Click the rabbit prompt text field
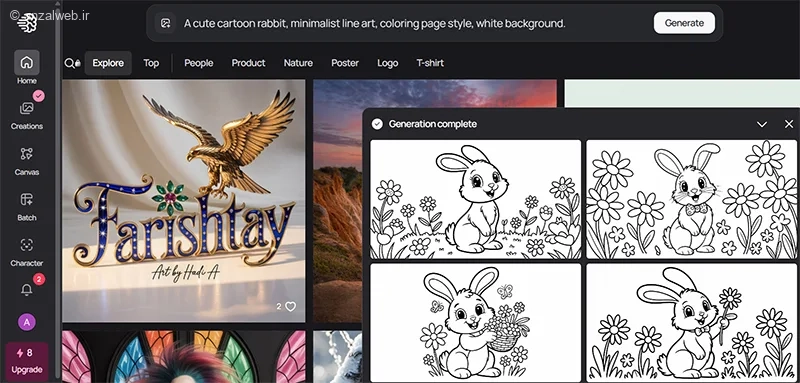The image size is (800, 383). pyautogui.click(x=374, y=23)
